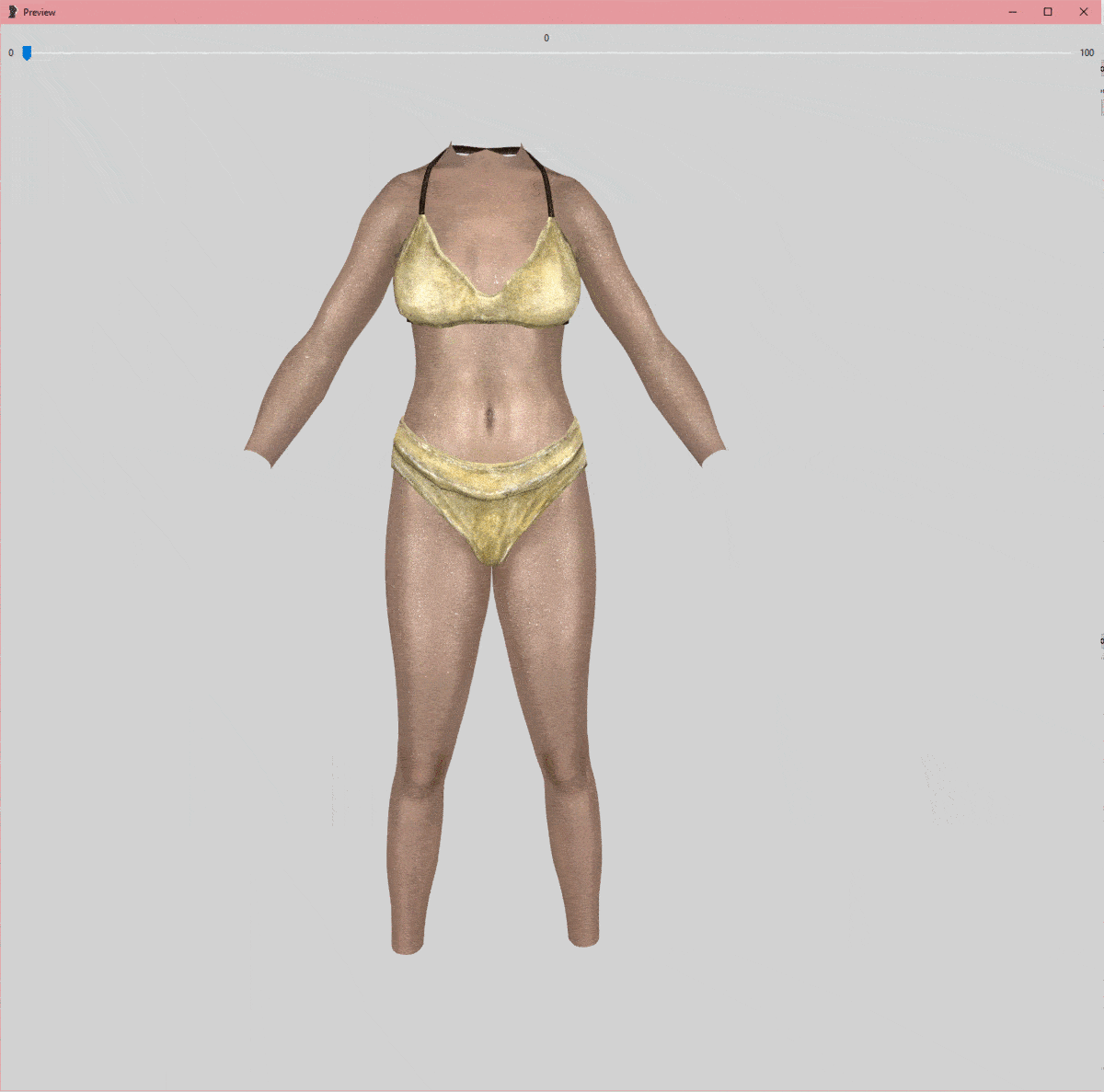
Task: Close the Preview window
Action: (x=1084, y=12)
